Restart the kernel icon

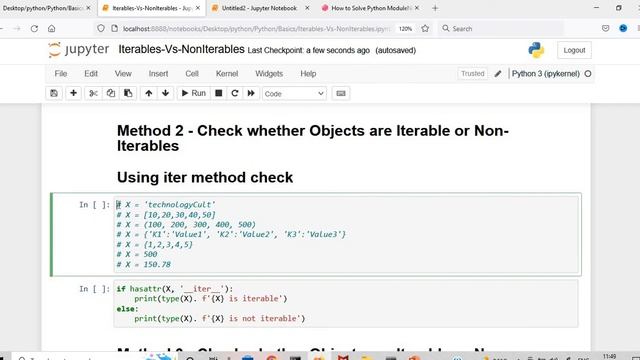coord(235,93)
